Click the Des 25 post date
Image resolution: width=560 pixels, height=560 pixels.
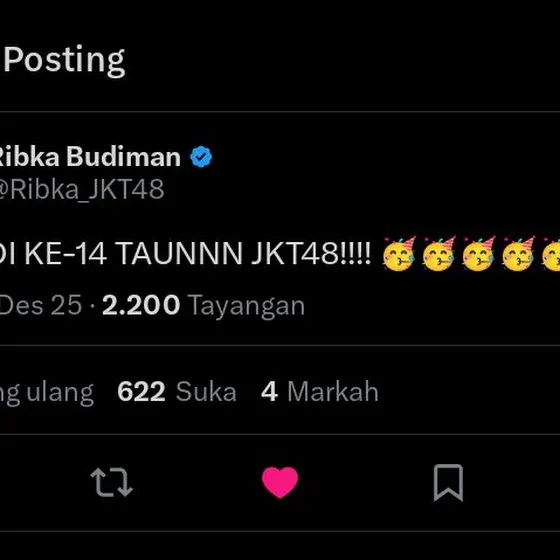(x=41, y=305)
